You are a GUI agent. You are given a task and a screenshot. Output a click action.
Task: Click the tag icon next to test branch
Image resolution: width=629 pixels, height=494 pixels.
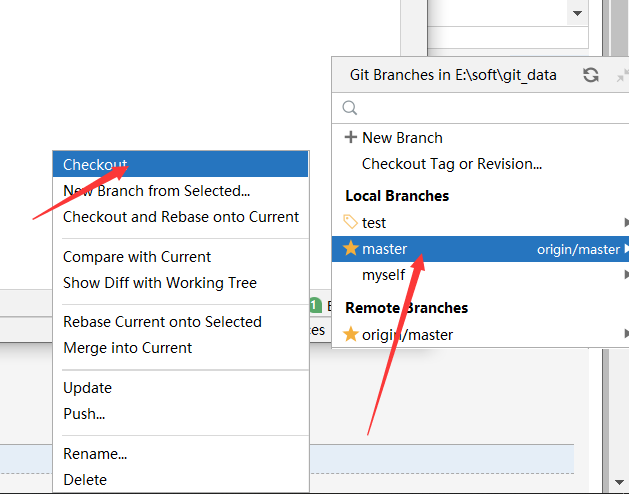pyautogui.click(x=350, y=222)
